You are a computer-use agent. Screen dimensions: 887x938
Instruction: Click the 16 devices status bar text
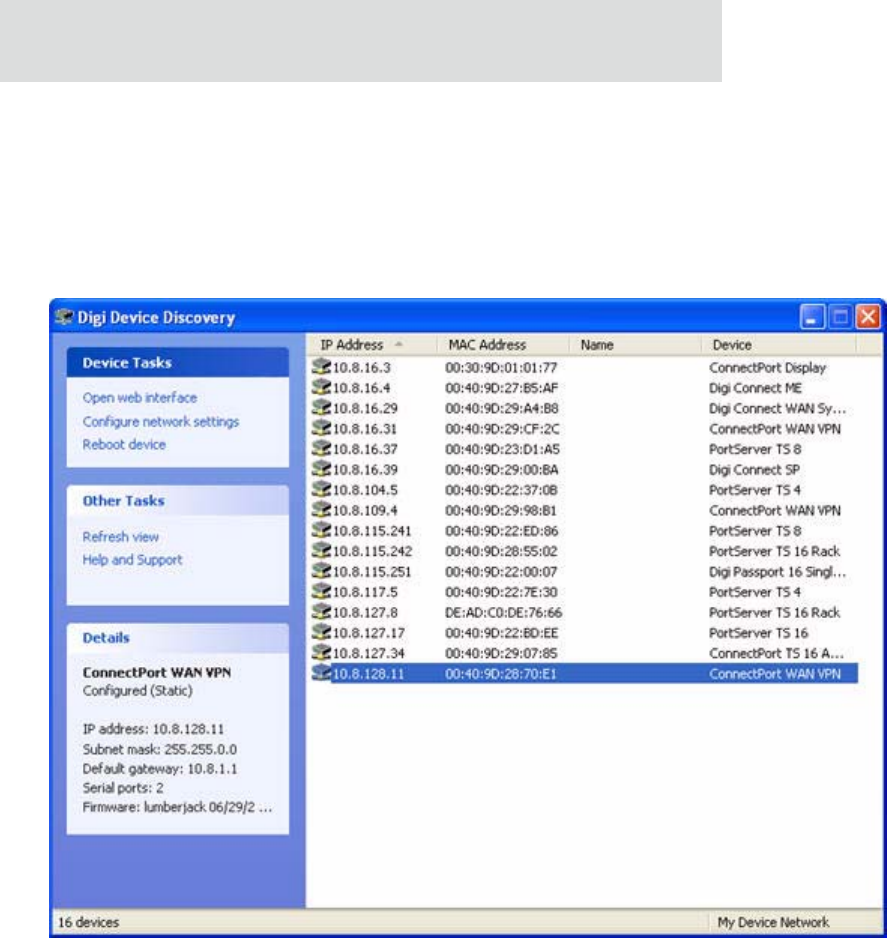88,922
